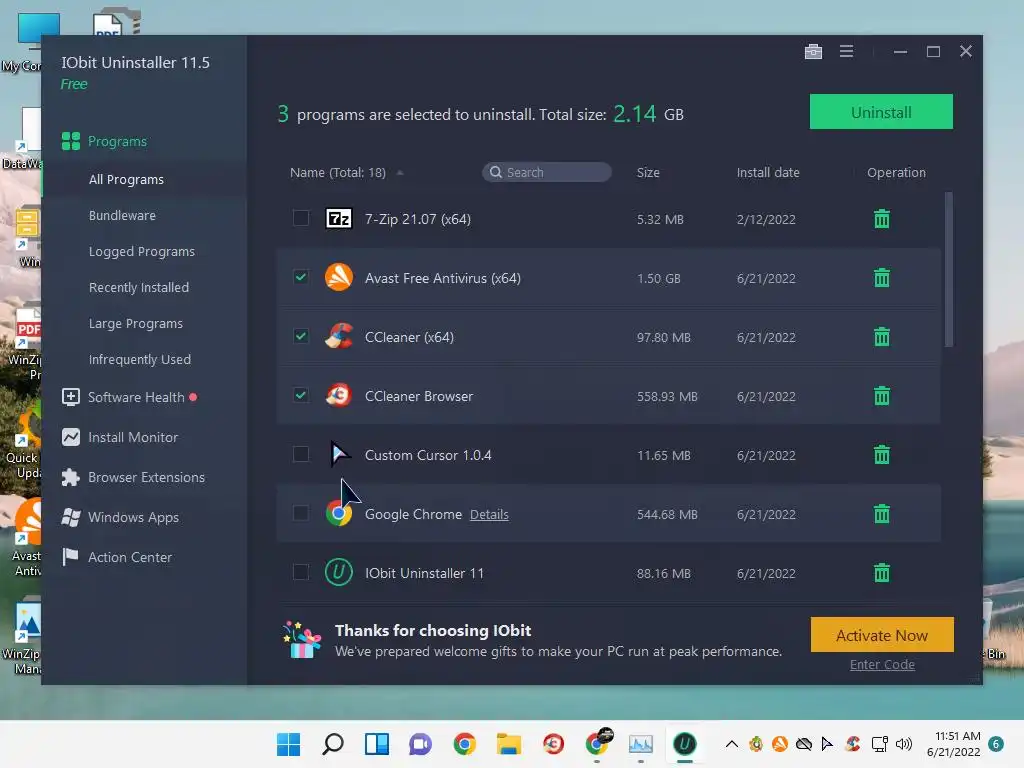
Task: Check the 7-Zip 21.07 checkbox
Action: pyautogui.click(x=300, y=217)
